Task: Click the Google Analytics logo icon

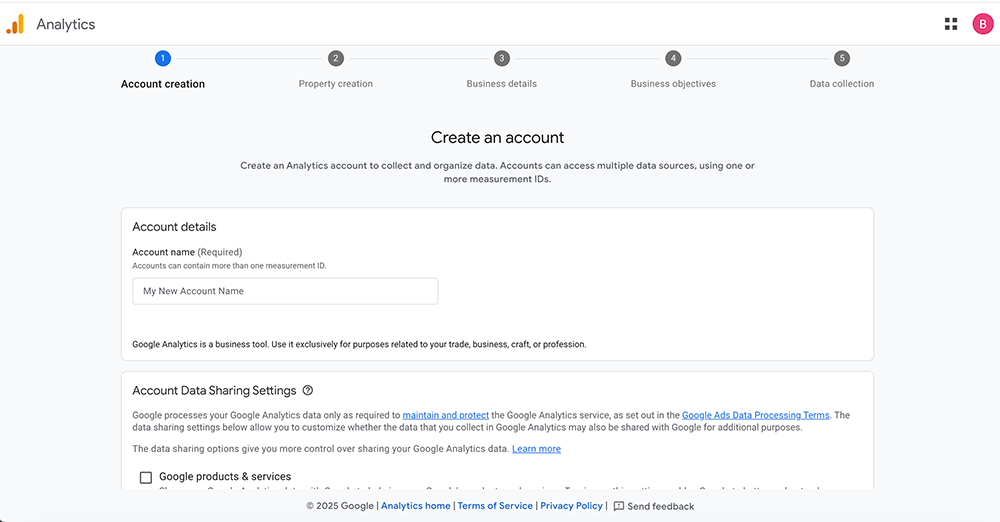Action: pyautogui.click(x=15, y=24)
